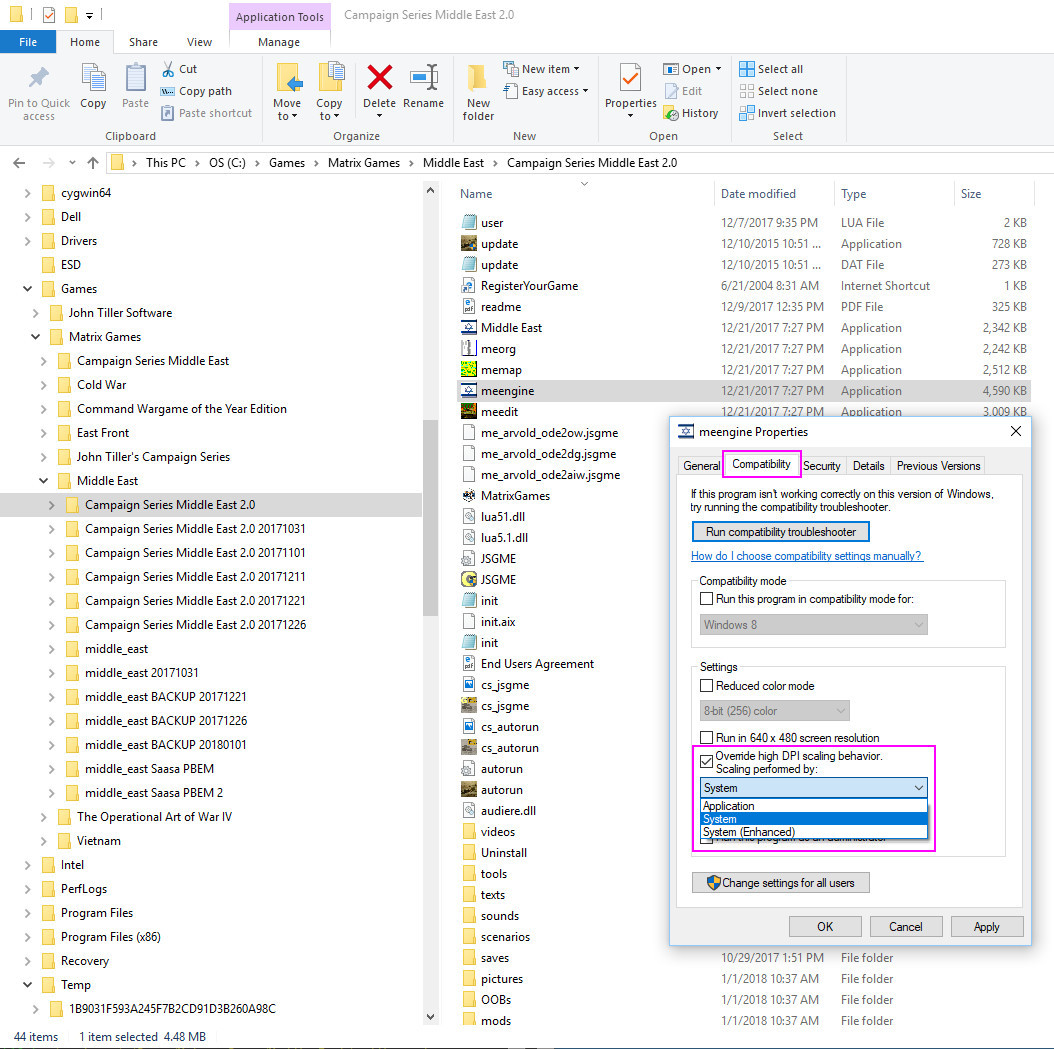Expand the Cold War tree folder
This screenshot has height=1049, width=1054.
click(44, 385)
